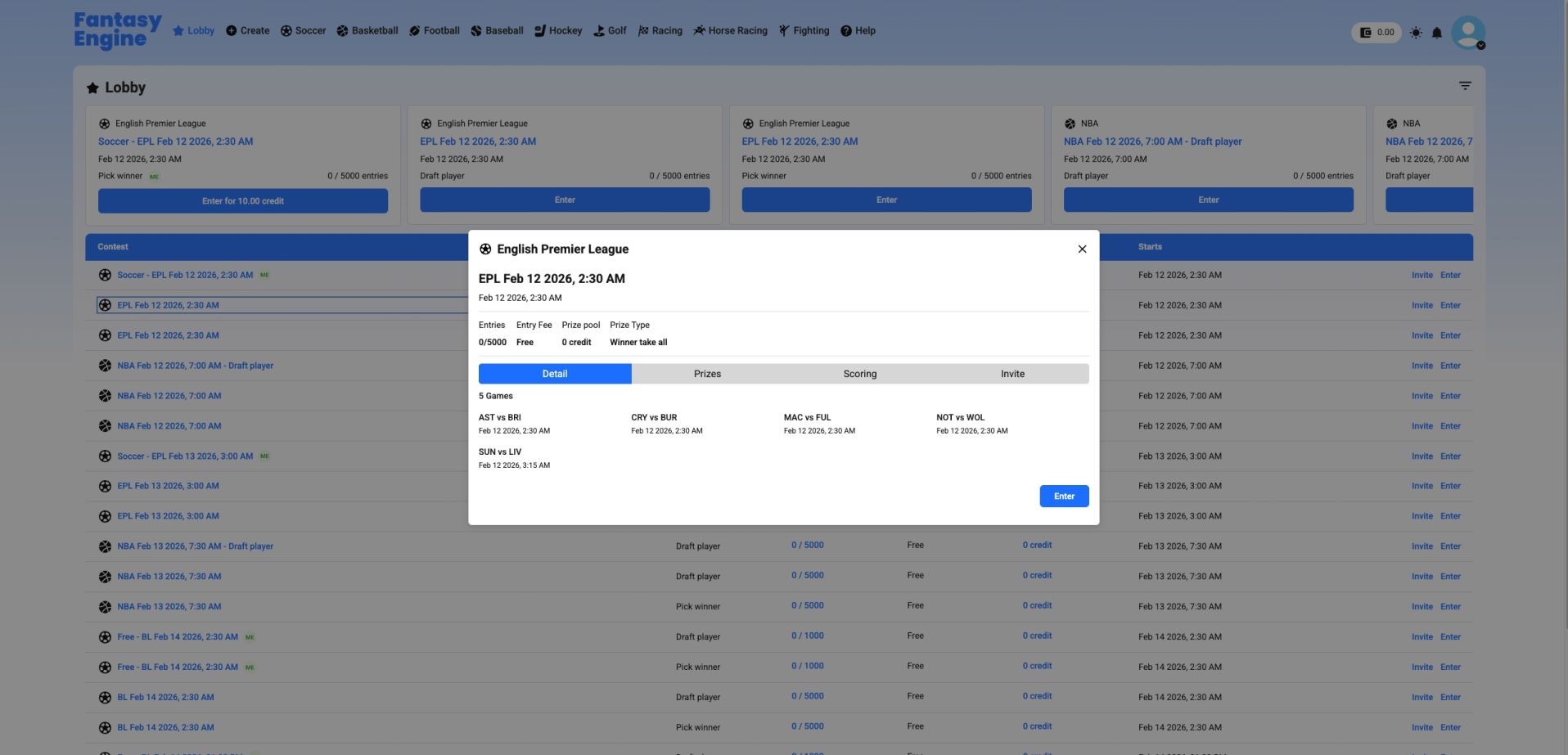Screen dimensions: 1568x755
Task: Close the English Premier League dialog
Action: [1082, 249]
